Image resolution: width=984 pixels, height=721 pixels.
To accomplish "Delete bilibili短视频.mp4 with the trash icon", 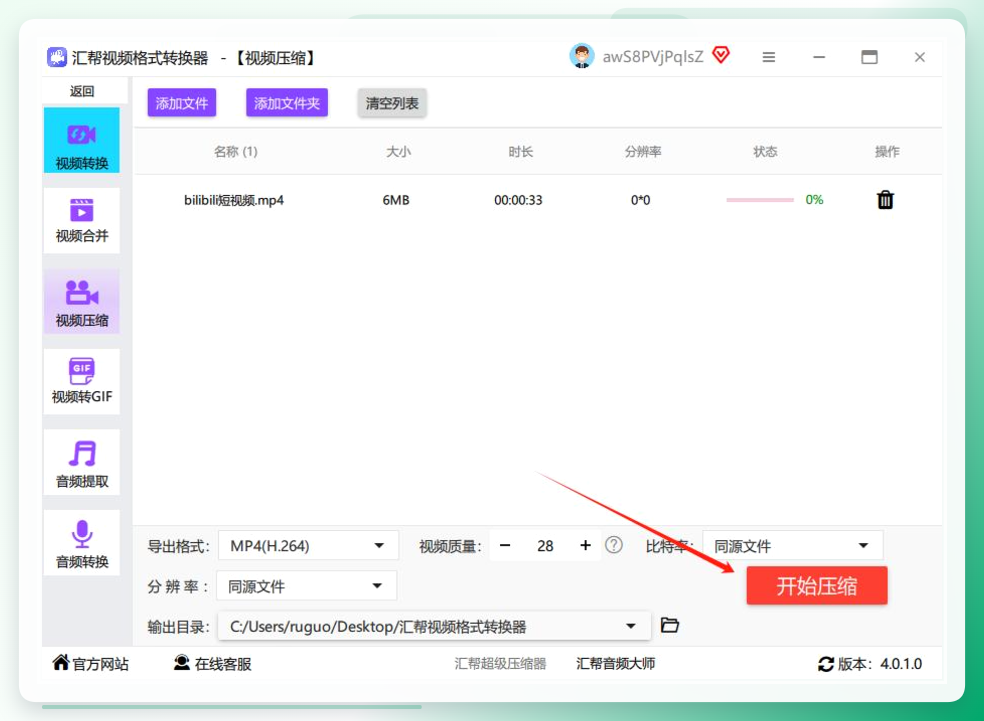I will click(x=885, y=200).
